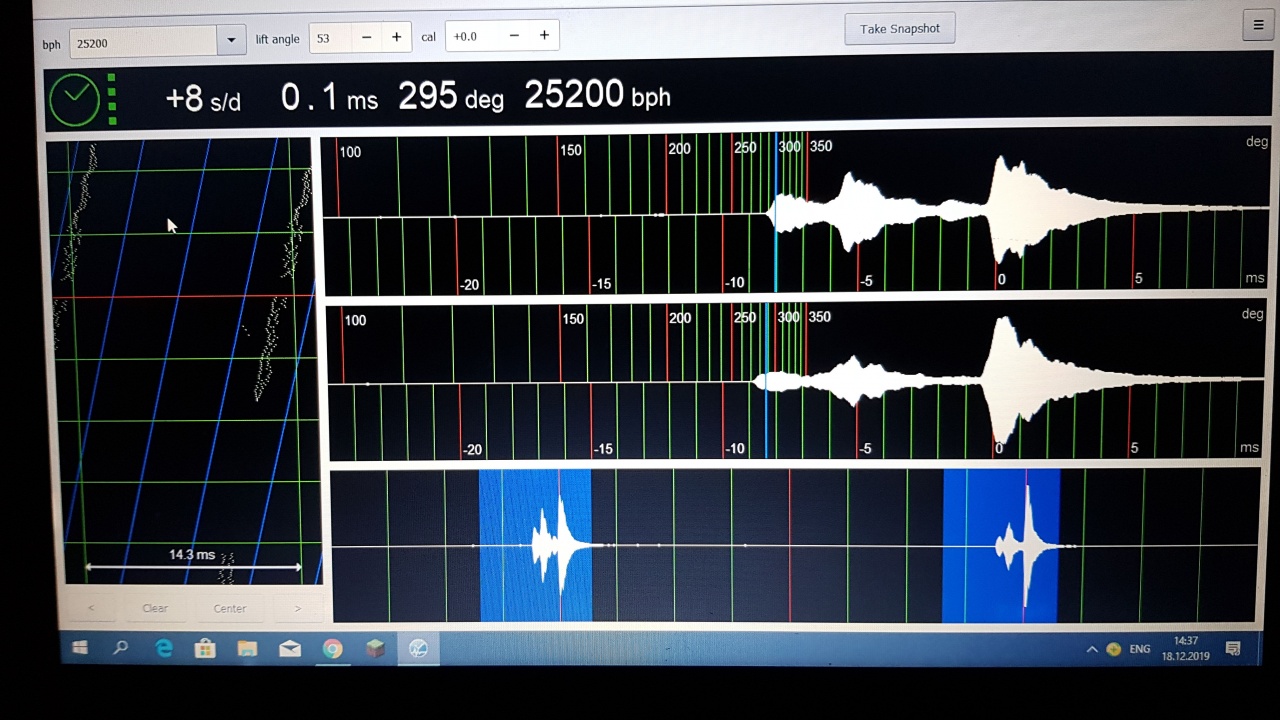The height and width of the screenshot is (720, 1280).
Task: Switch ENG input language
Action: (x=1139, y=649)
